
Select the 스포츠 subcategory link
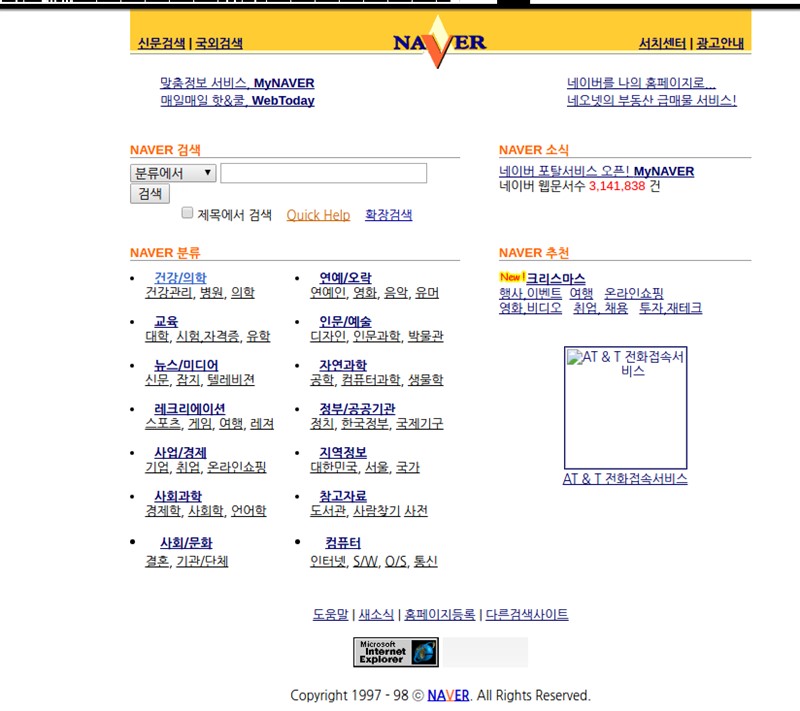click(x=163, y=424)
